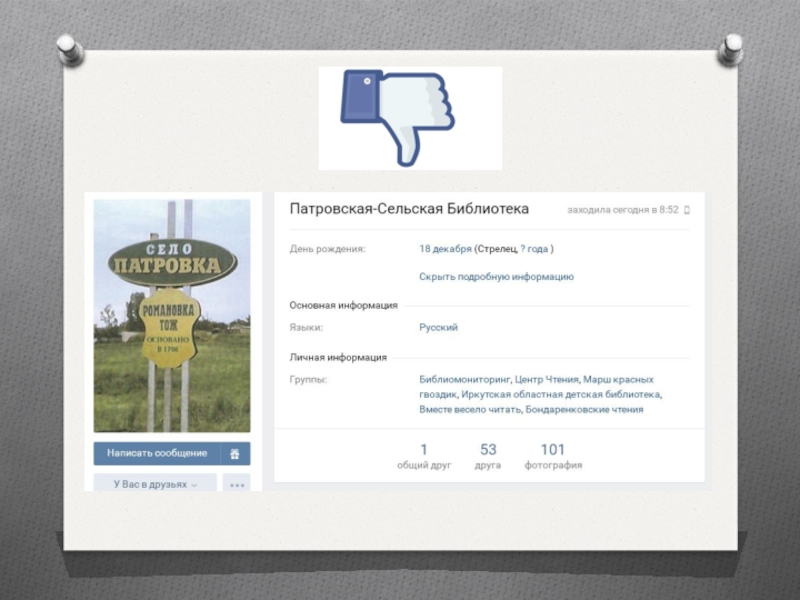Open the 'Библиомониторинг' group link
The width and height of the screenshot is (800, 600).
click(x=464, y=380)
